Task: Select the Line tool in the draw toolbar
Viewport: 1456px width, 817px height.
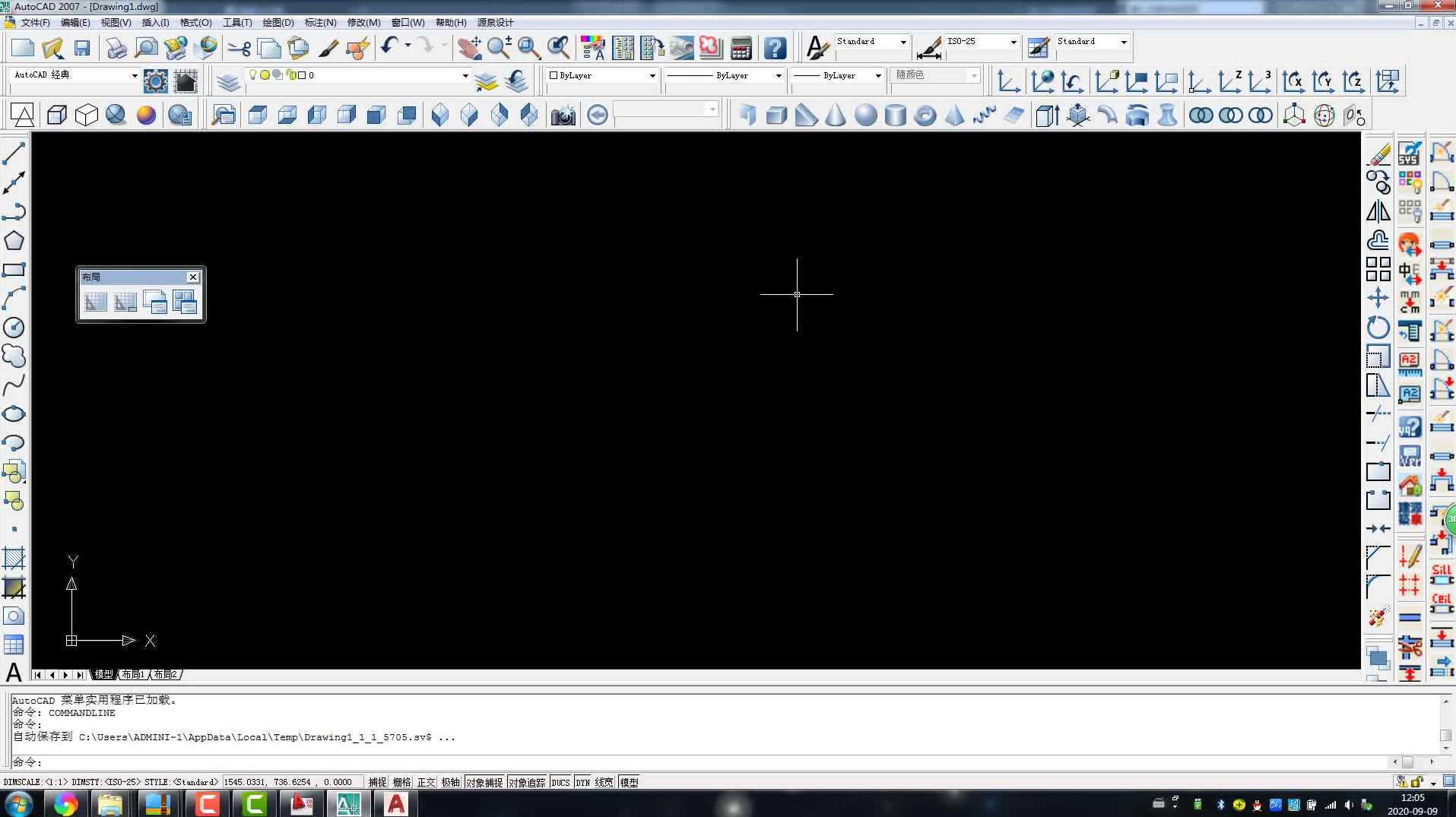Action: tap(14, 152)
